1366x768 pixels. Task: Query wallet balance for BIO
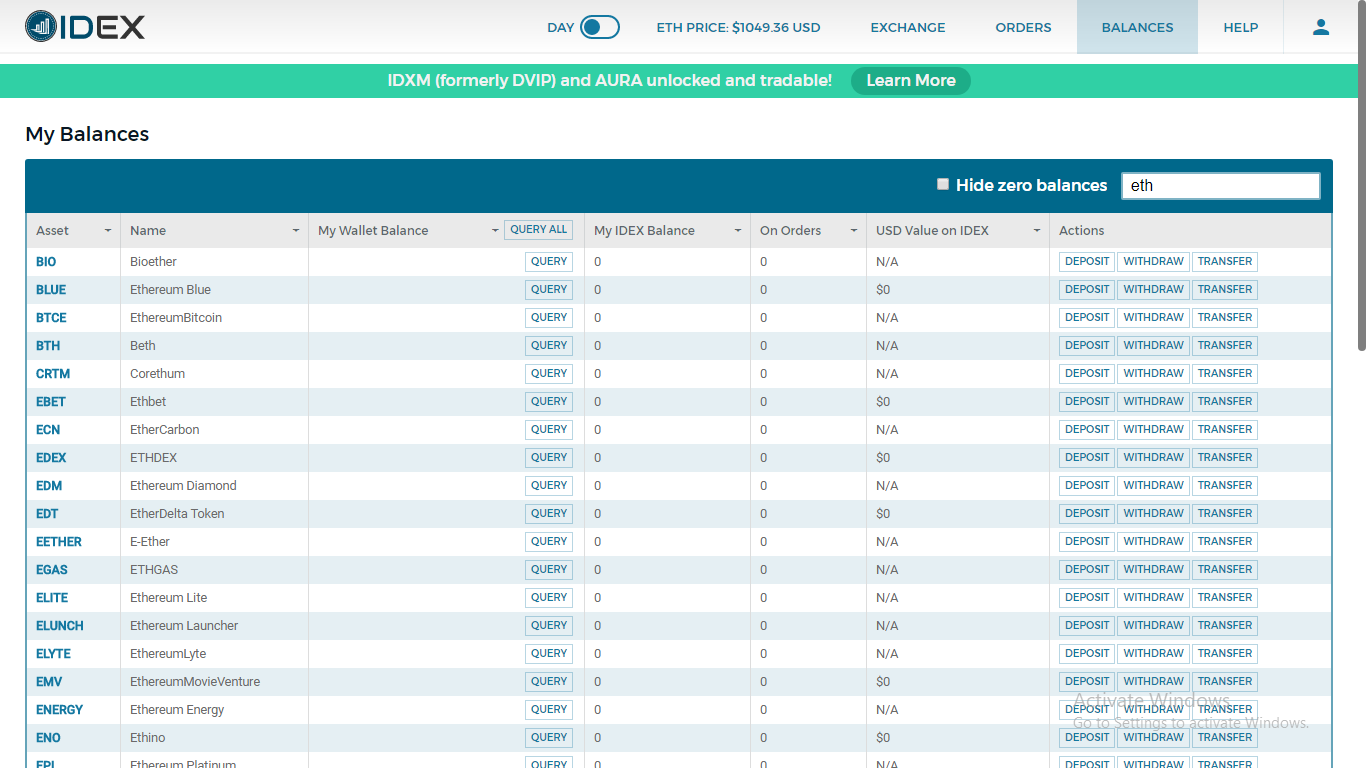coord(549,262)
